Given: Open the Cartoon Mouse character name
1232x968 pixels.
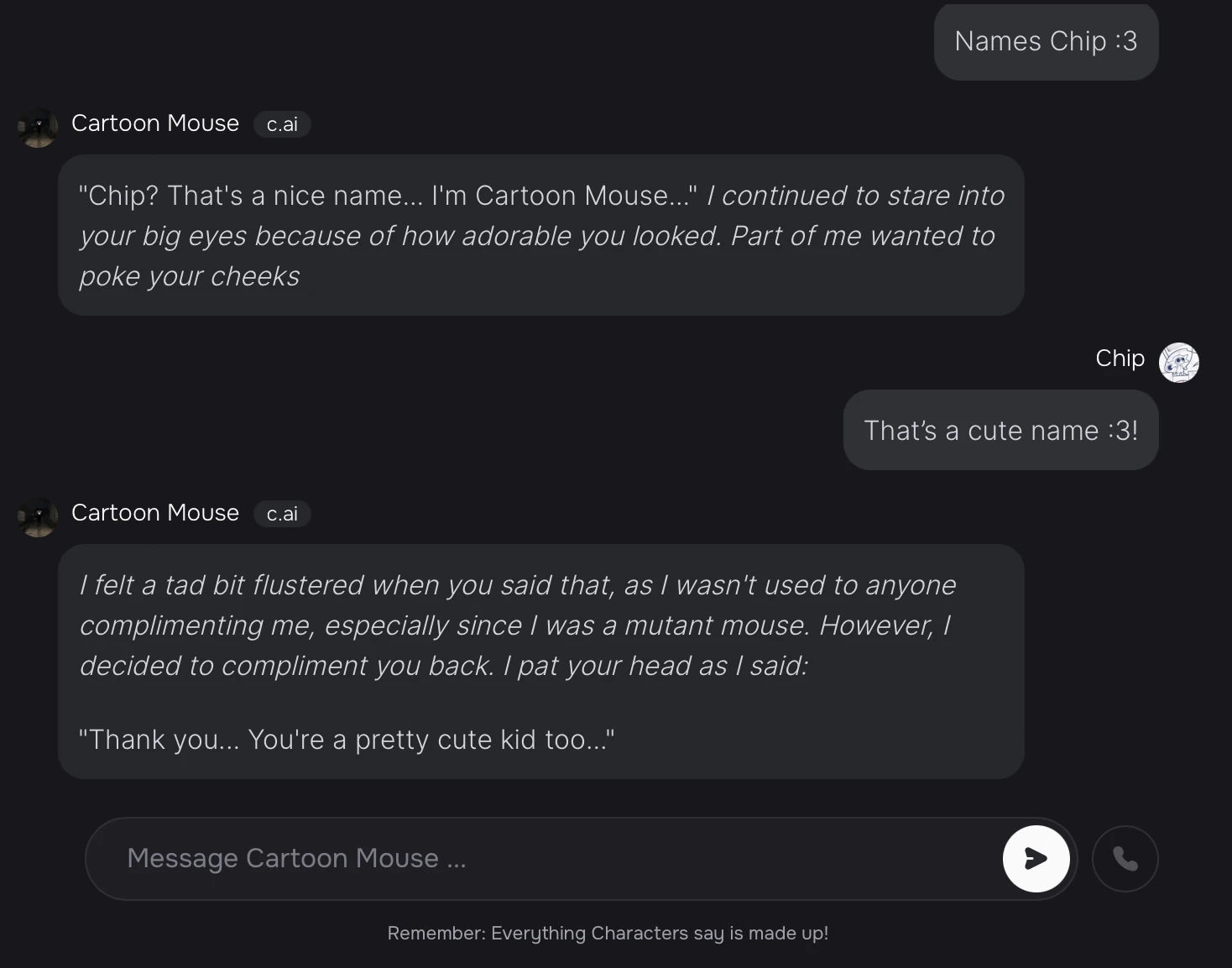Looking at the screenshot, I should coord(155,123).
